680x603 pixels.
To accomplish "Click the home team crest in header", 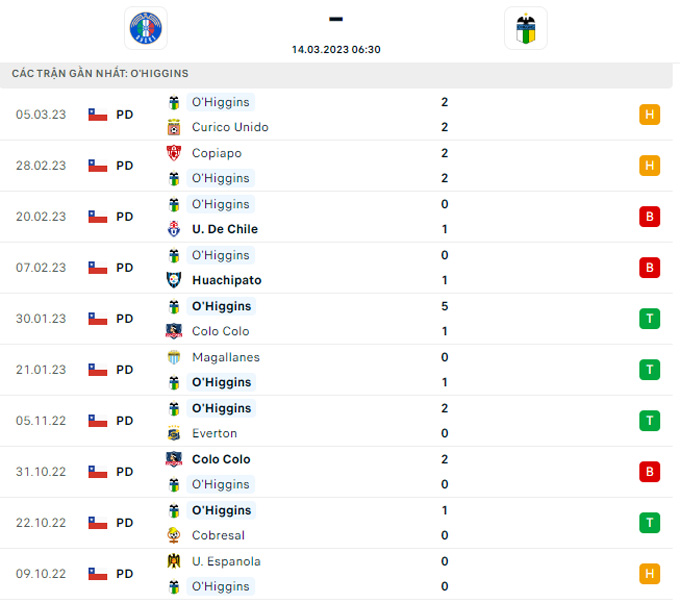I will click(x=148, y=28).
